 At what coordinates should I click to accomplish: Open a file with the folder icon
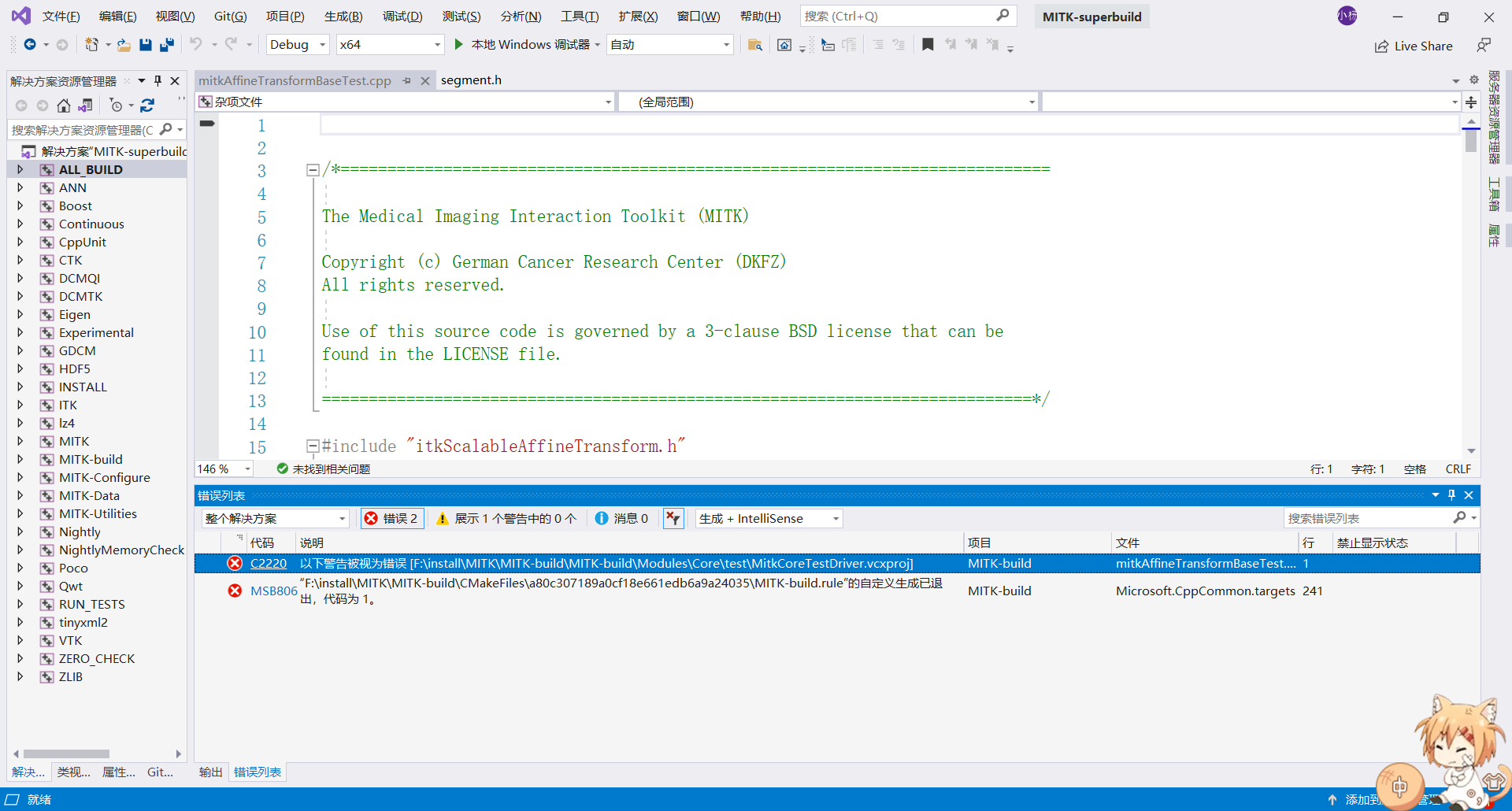(124, 45)
